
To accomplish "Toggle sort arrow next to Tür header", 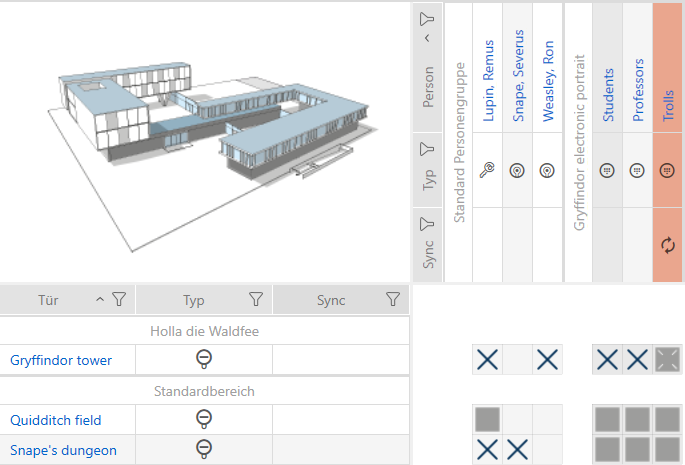I will (99, 298).
